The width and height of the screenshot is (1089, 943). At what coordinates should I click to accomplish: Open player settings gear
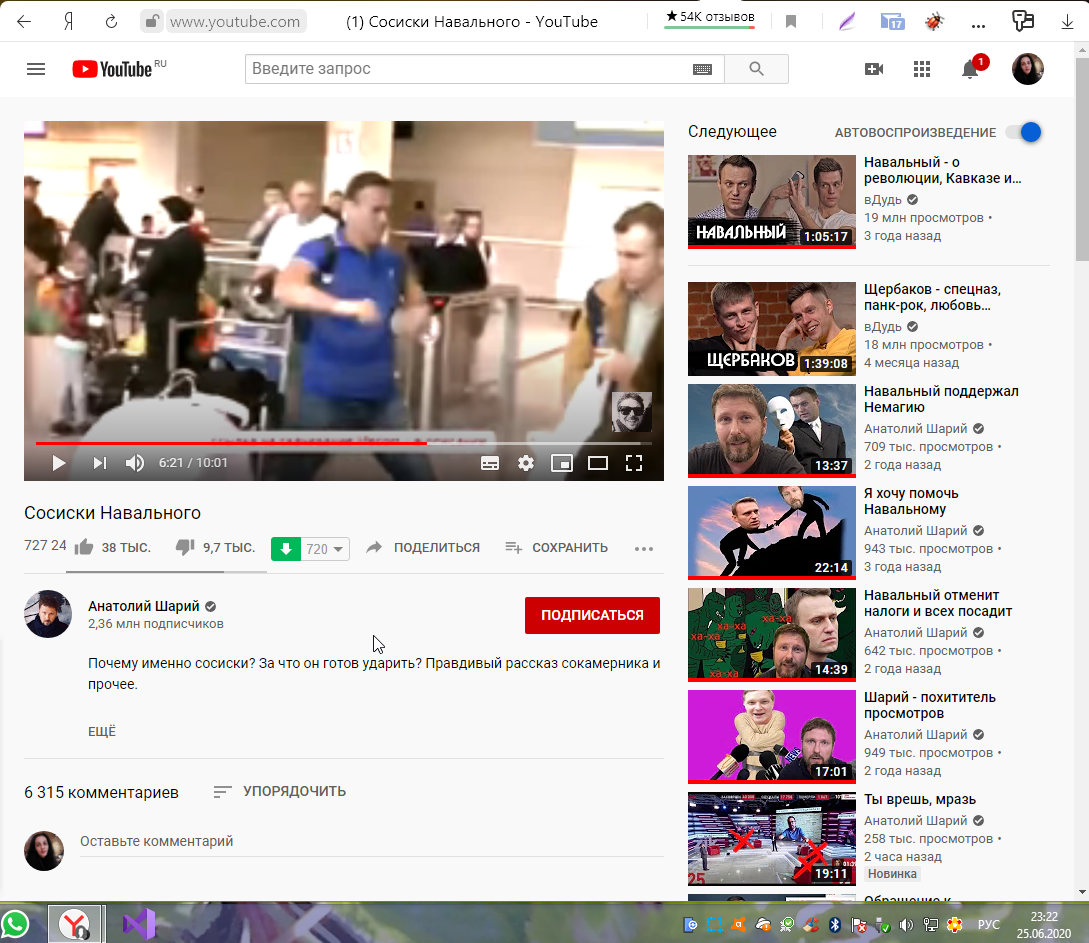pos(526,463)
